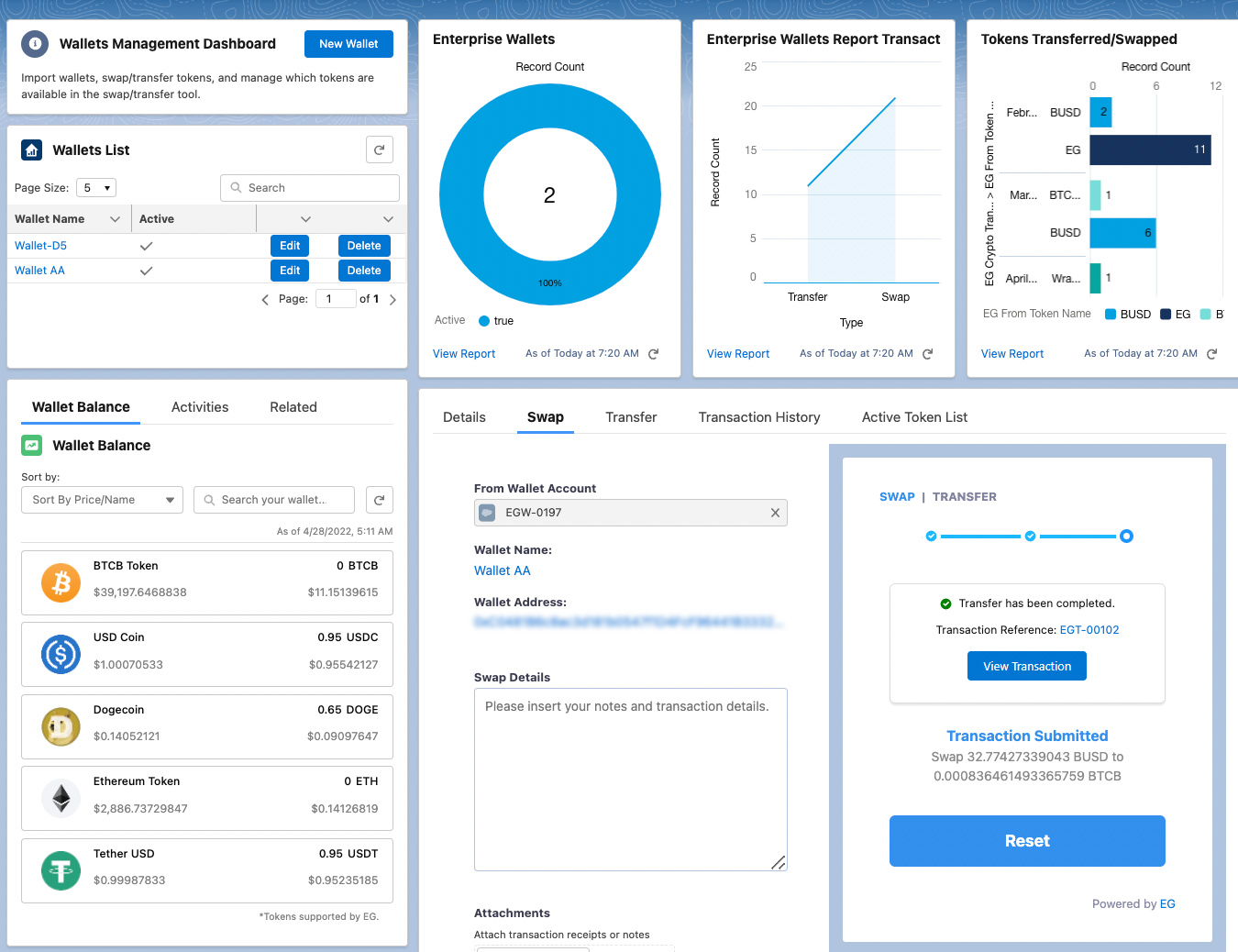Click the Ethereum Token coin icon

click(61, 798)
